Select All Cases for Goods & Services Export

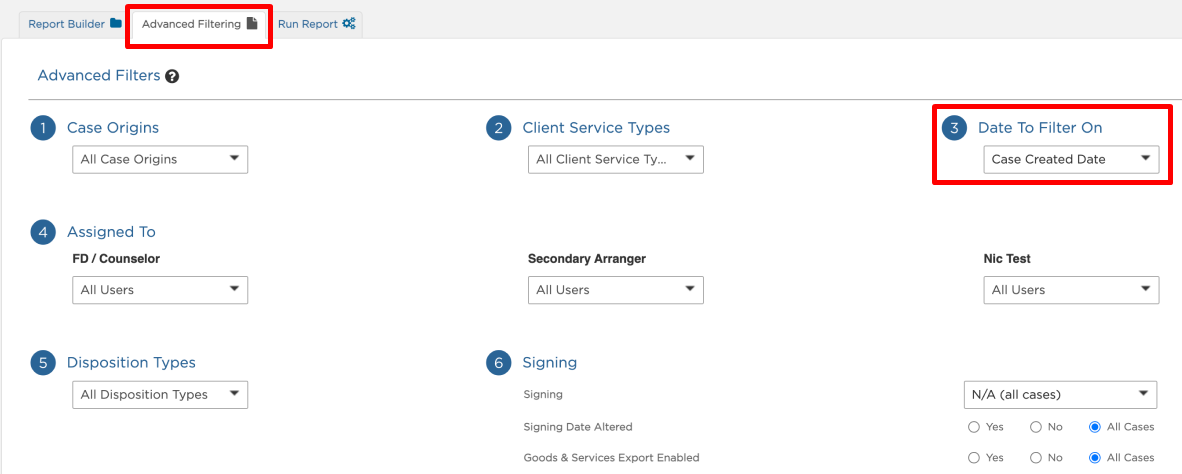[1095, 458]
